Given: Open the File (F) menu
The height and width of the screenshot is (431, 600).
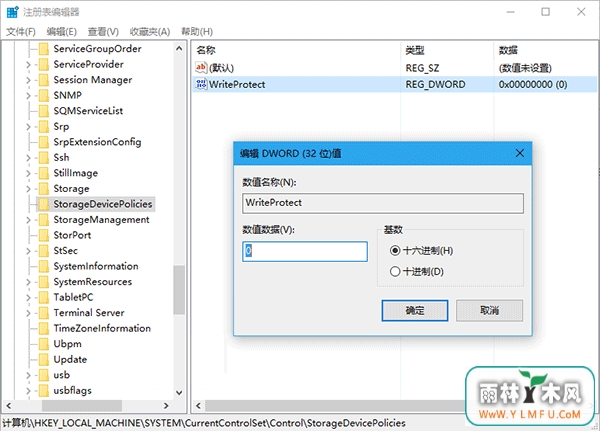Looking at the screenshot, I should (21, 32).
